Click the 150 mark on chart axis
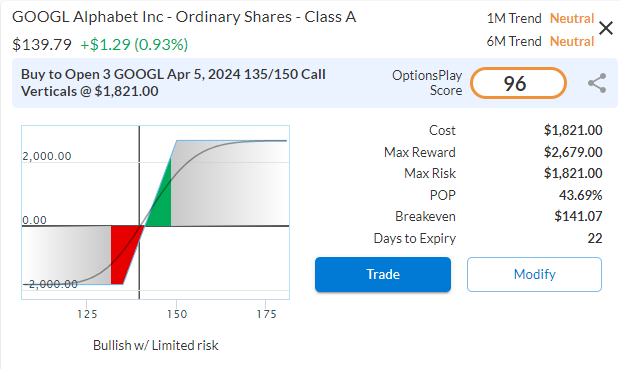This screenshot has height=369, width=620. [176, 314]
